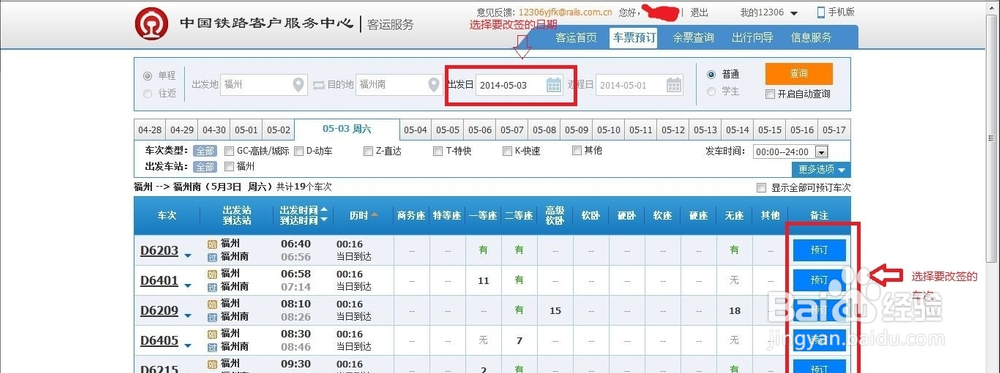Open 我的12306 dropdown menu
Screen dimensions: 1000x373
tap(769, 13)
